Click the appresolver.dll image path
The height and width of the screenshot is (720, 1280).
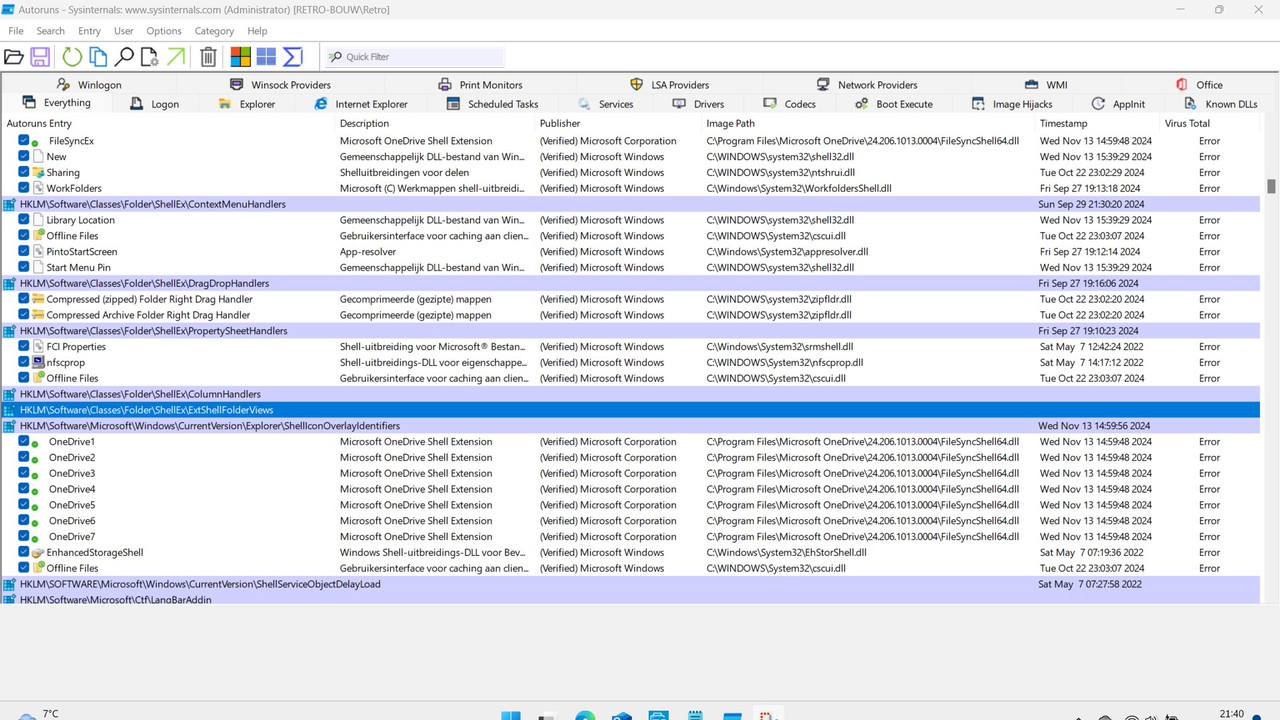click(787, 252)
